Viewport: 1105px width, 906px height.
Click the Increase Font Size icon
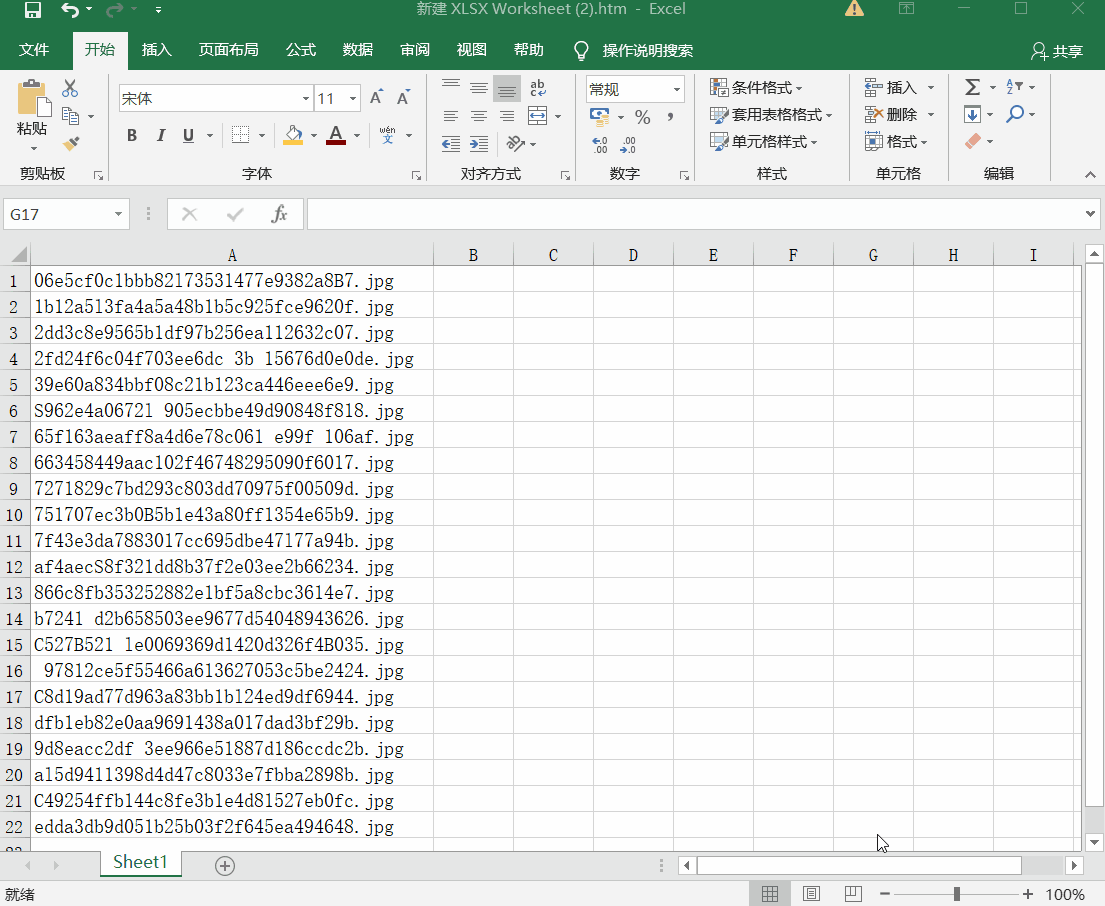[376, 98]
